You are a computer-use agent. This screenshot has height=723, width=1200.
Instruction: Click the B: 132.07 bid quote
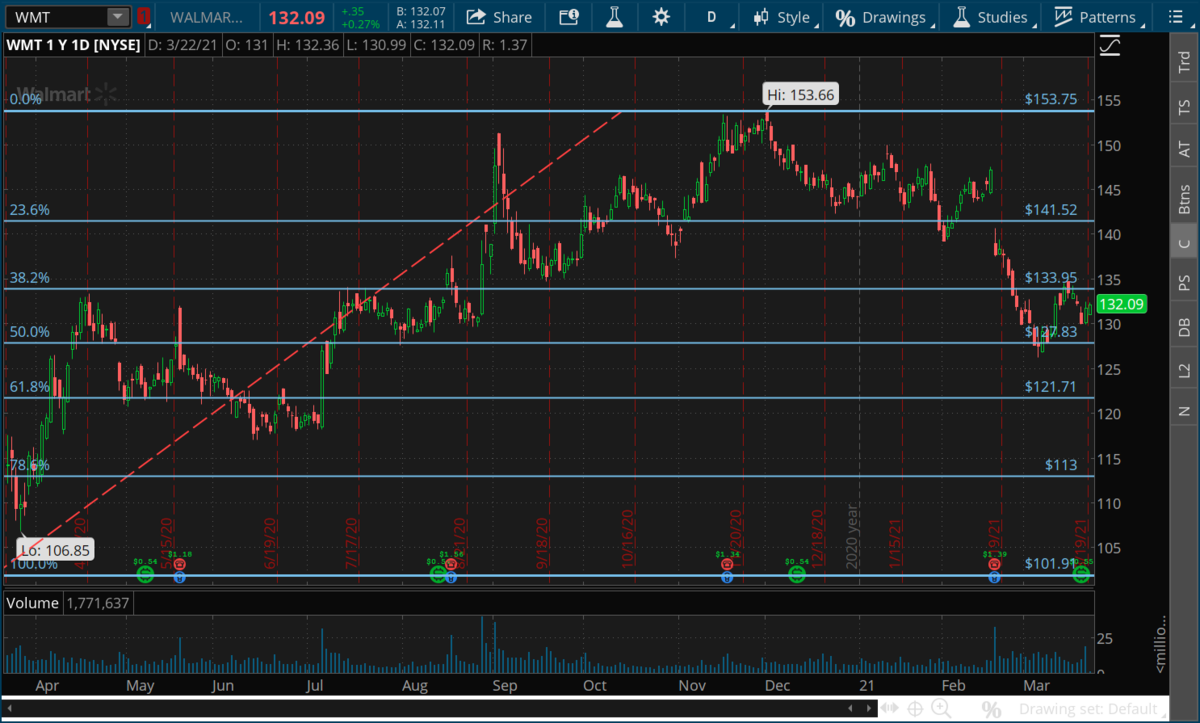419,10
